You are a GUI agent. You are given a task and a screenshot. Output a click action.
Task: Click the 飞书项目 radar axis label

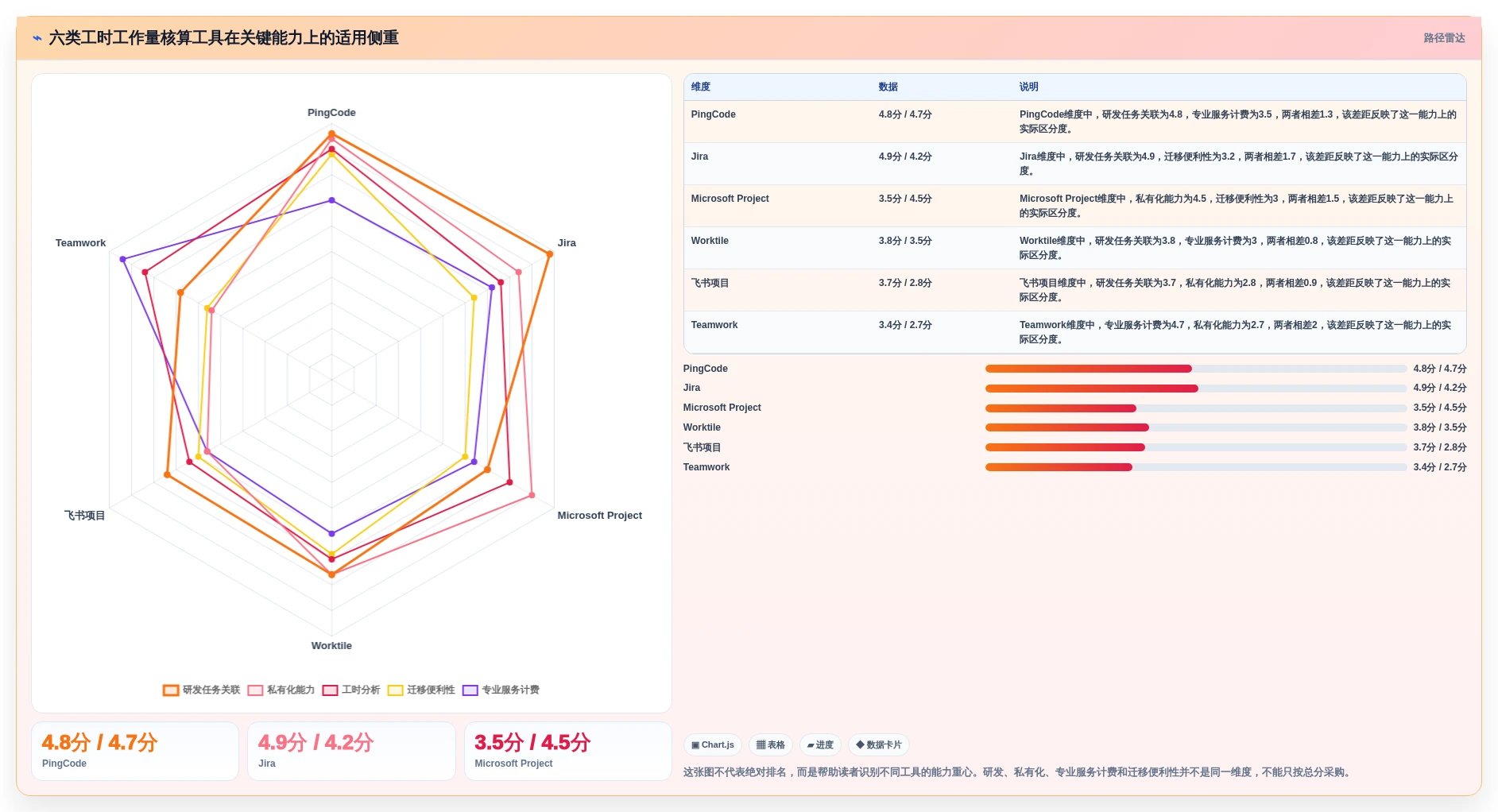[x=85, y=516]
